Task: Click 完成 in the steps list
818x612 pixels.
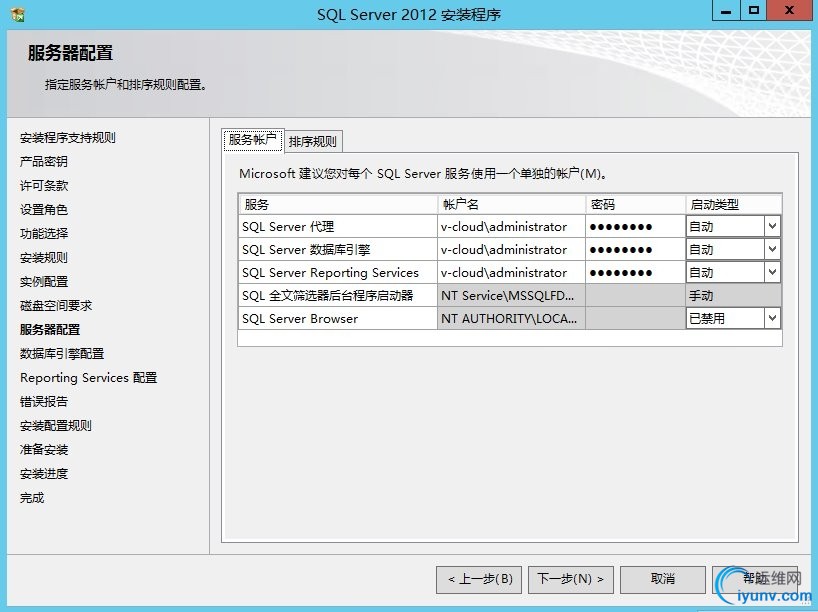Action: pyautogui.click(x=32, y=498)
